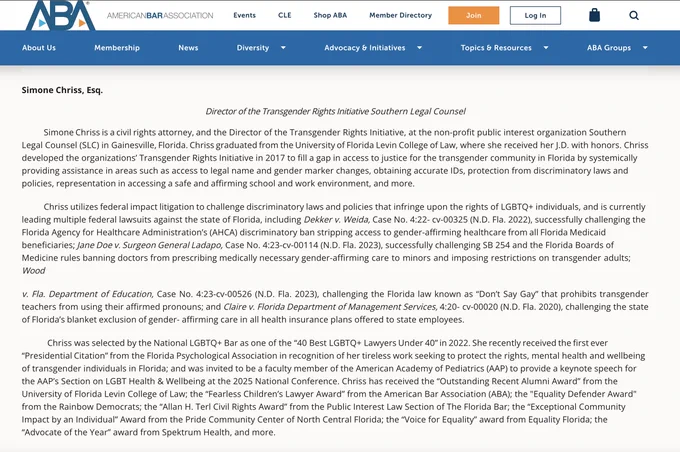Click the orange Join button
The height and width of the screenshot is (452, 680).
474,15
